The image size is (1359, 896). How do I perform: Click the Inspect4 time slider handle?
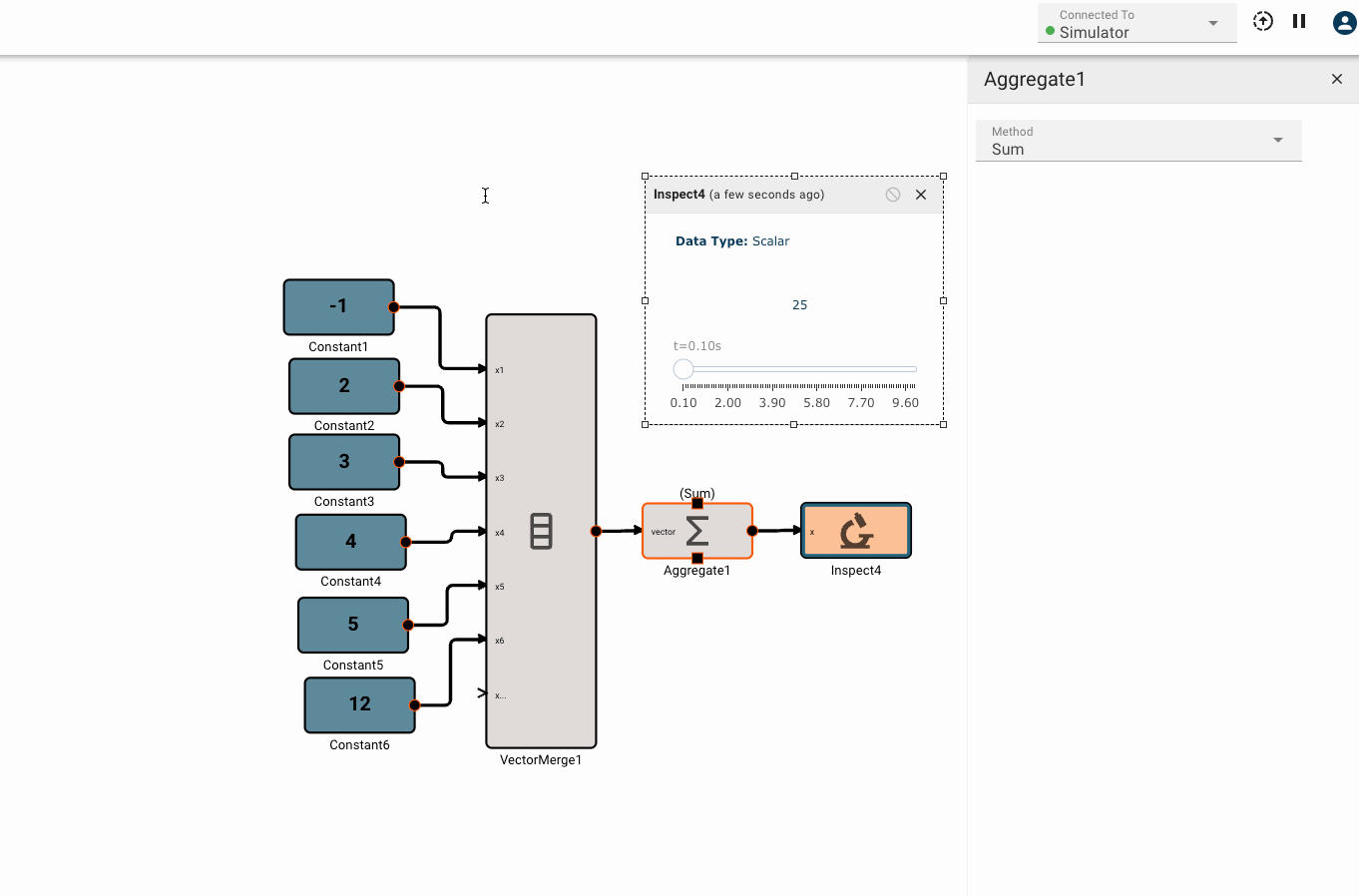pyautogui.click(x=683, y=369)
